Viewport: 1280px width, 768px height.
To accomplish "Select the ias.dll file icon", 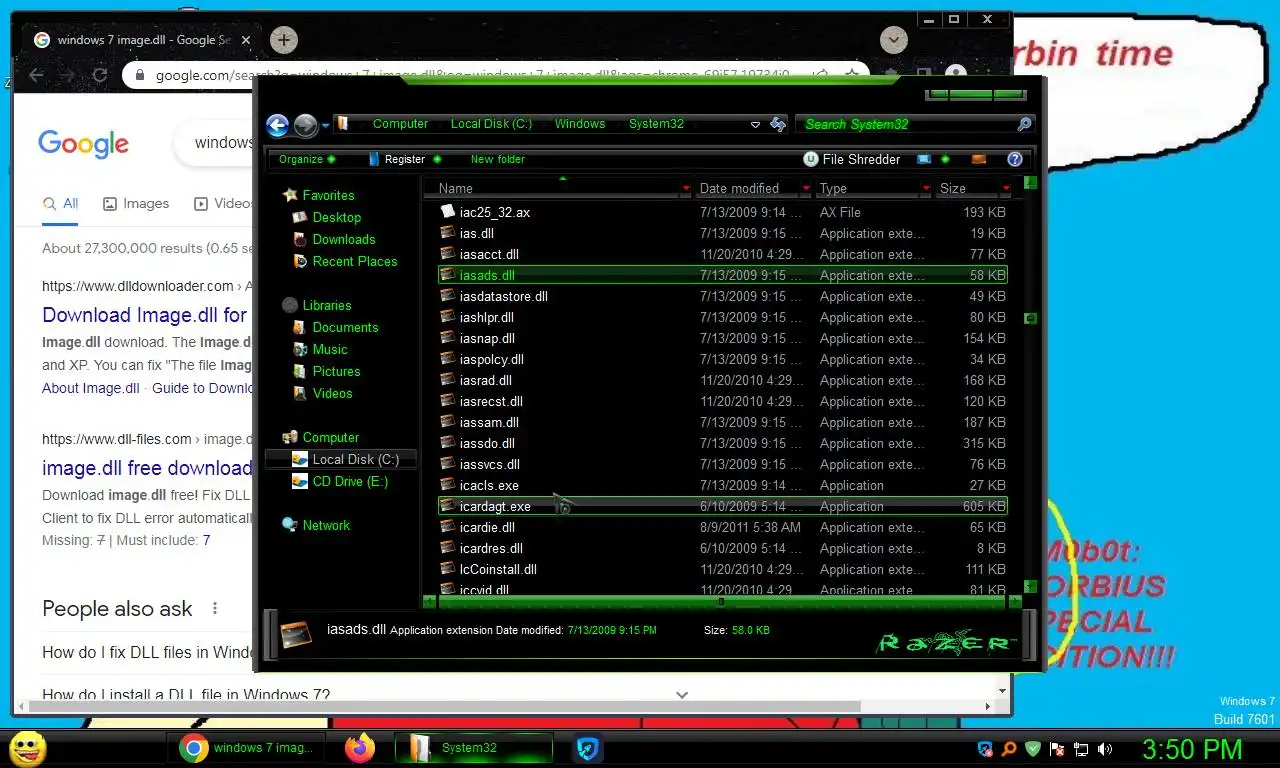I will (x=448, y=233).
